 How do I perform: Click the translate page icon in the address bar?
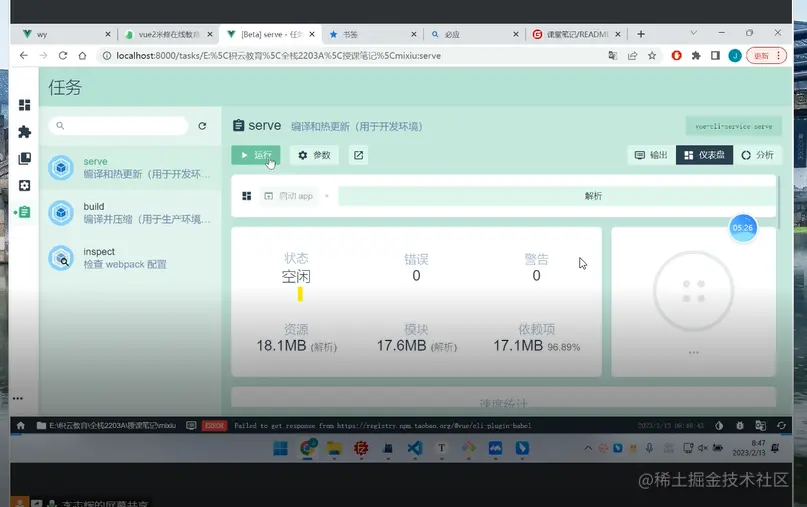pos(612,56)
